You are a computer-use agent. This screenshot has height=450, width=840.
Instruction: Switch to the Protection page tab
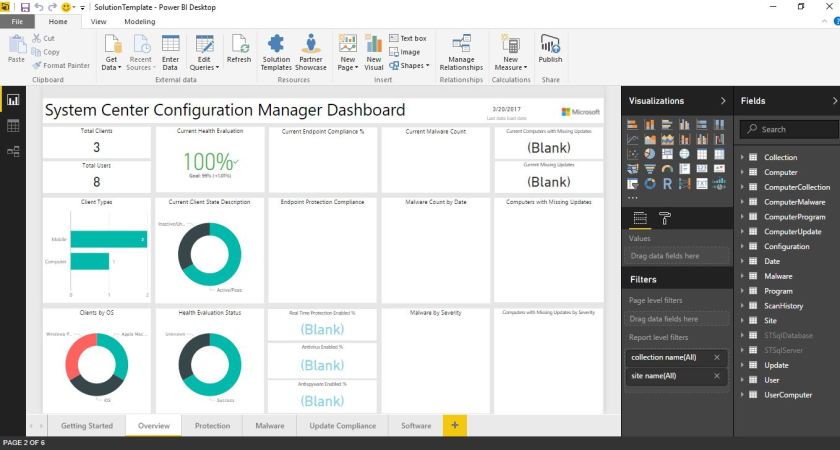pyautogui.click(x=212, y=426)
